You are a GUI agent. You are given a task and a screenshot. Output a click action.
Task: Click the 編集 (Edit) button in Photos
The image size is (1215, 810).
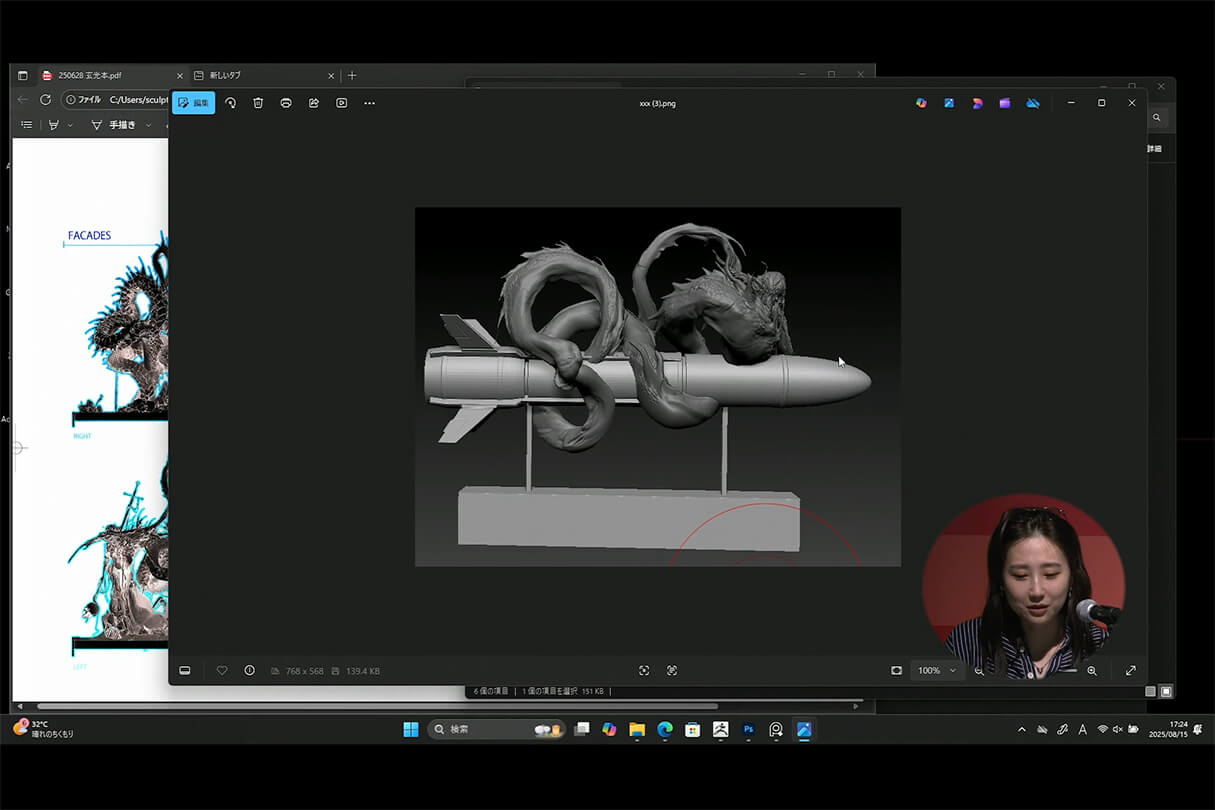click(193, 103)
